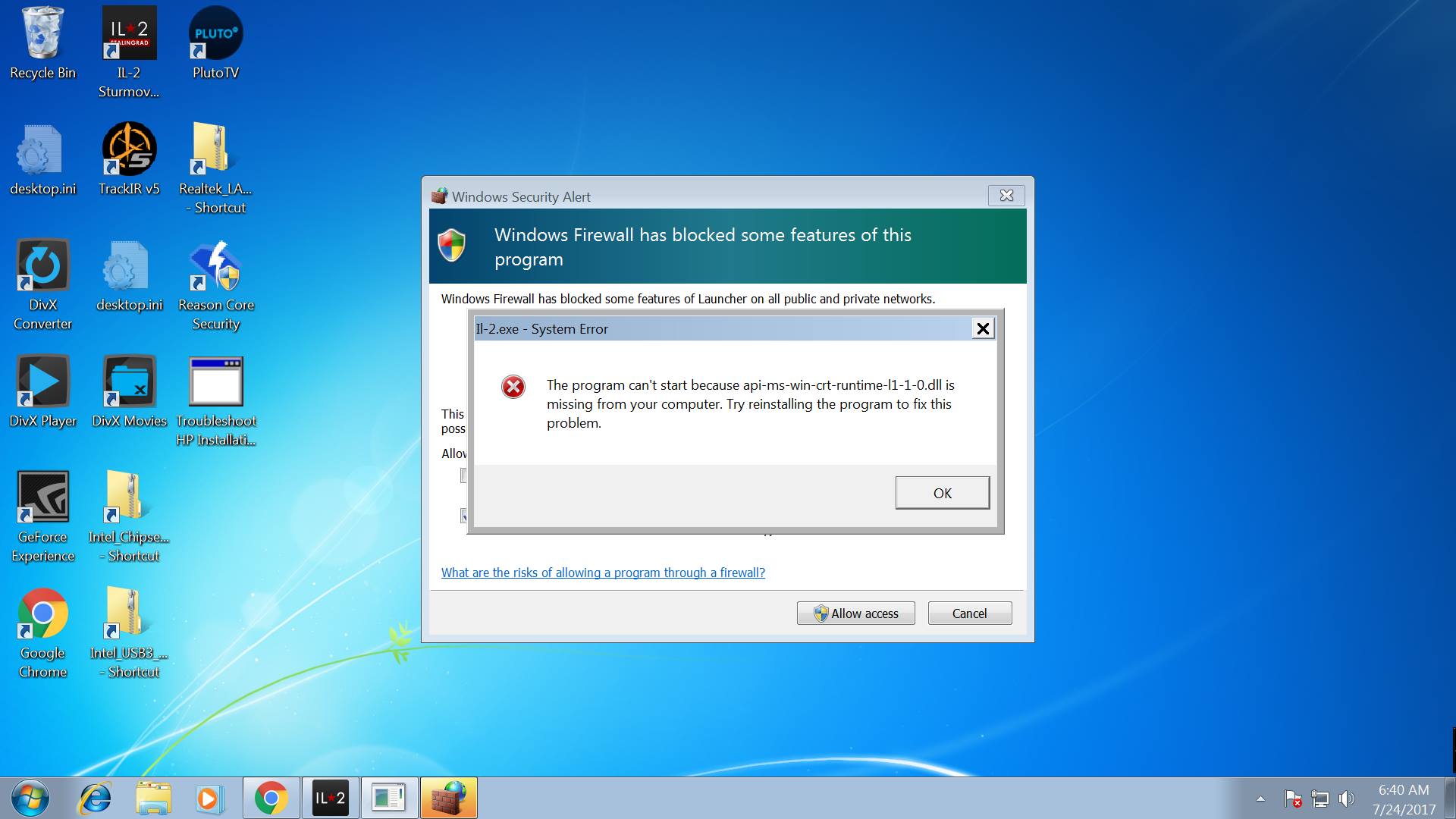
Task: Click the volume speaker tray icon
Action: pos(1347,799)
